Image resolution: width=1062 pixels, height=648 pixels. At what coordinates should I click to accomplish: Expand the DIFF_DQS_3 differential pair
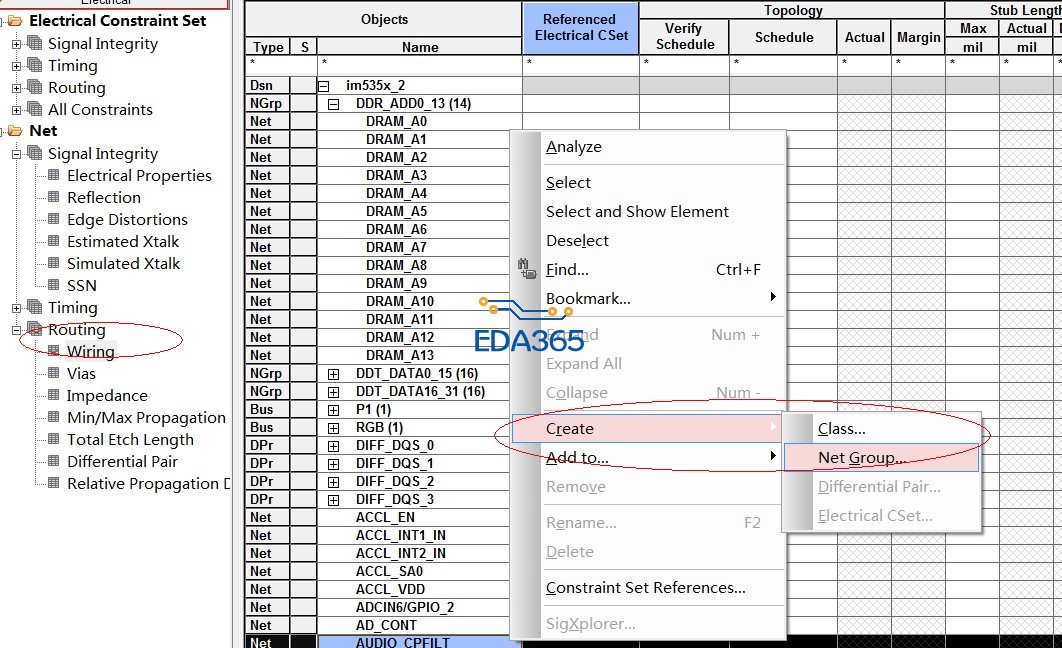click(x=333, y=500)
